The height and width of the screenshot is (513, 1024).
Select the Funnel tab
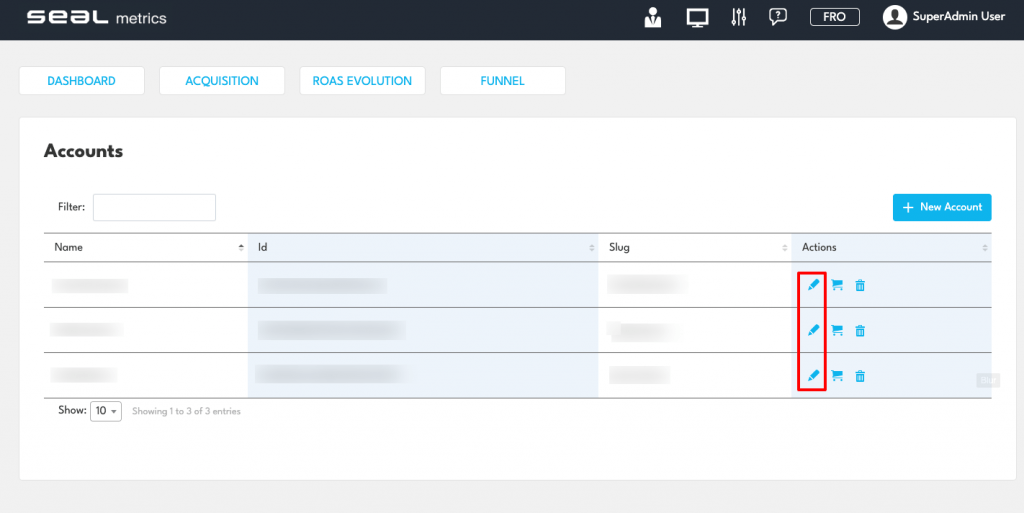click(502, 81)
